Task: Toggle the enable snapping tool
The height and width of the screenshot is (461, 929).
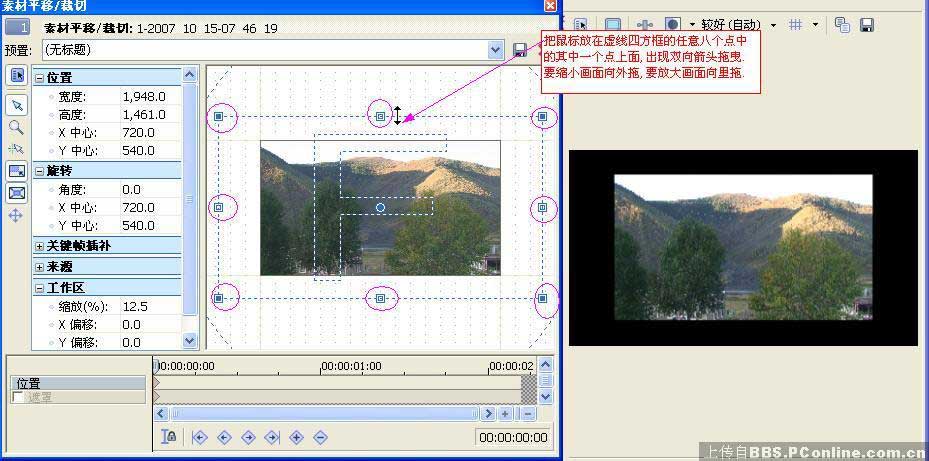Action: tap(17, 149)
